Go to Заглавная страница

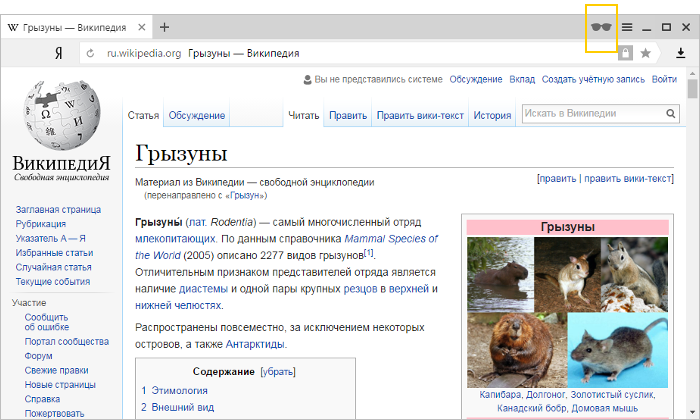[x=58, y=210]
